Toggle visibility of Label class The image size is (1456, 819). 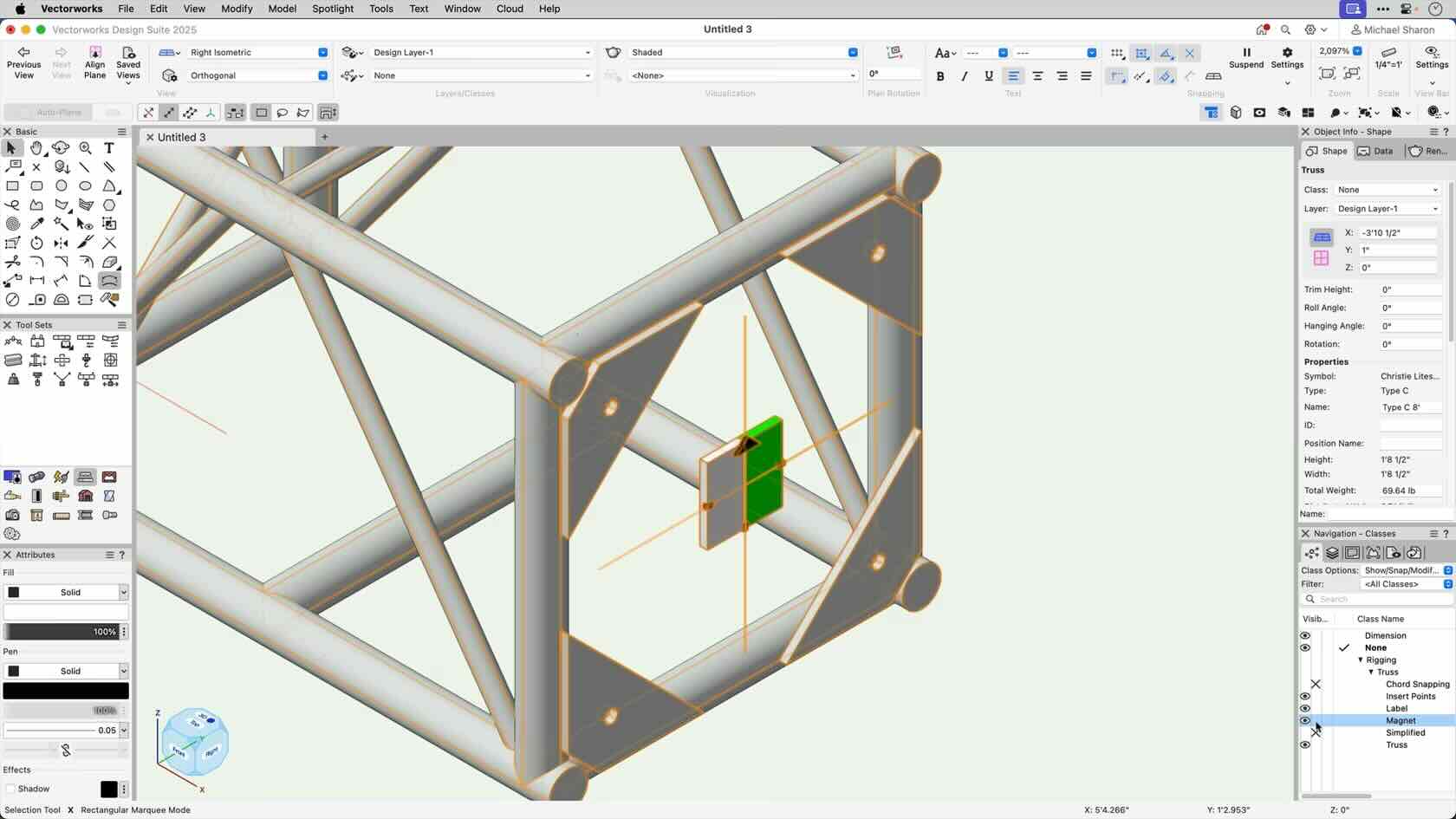point(1305,708)
